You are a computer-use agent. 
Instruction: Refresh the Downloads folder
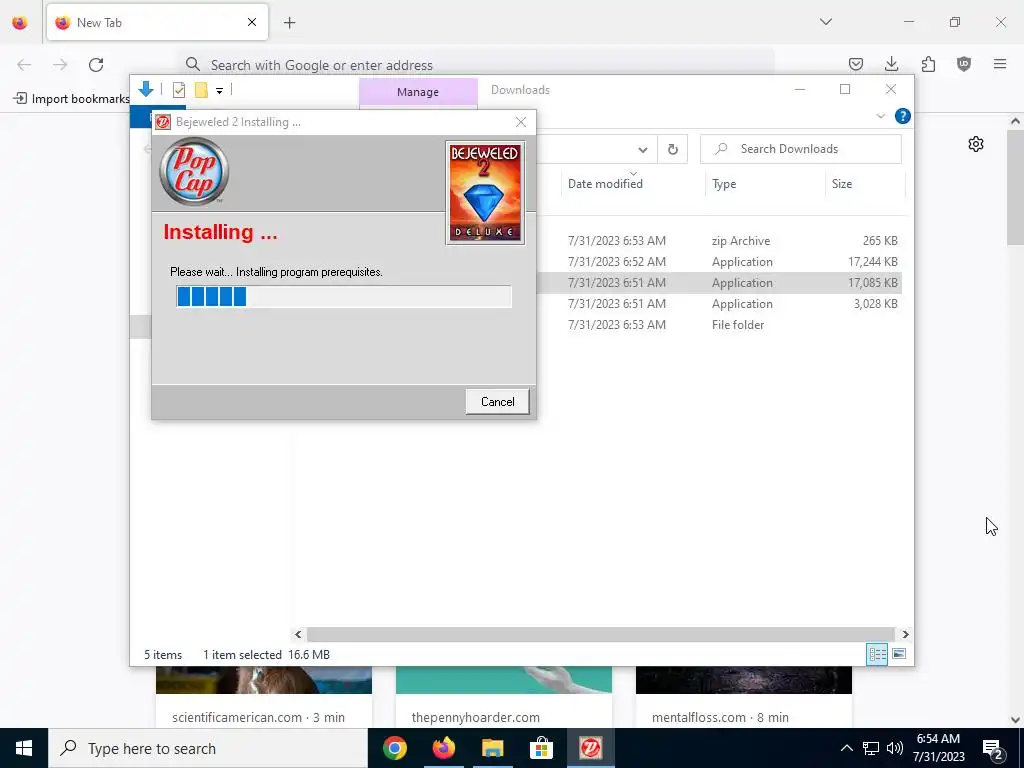[673, 150]
